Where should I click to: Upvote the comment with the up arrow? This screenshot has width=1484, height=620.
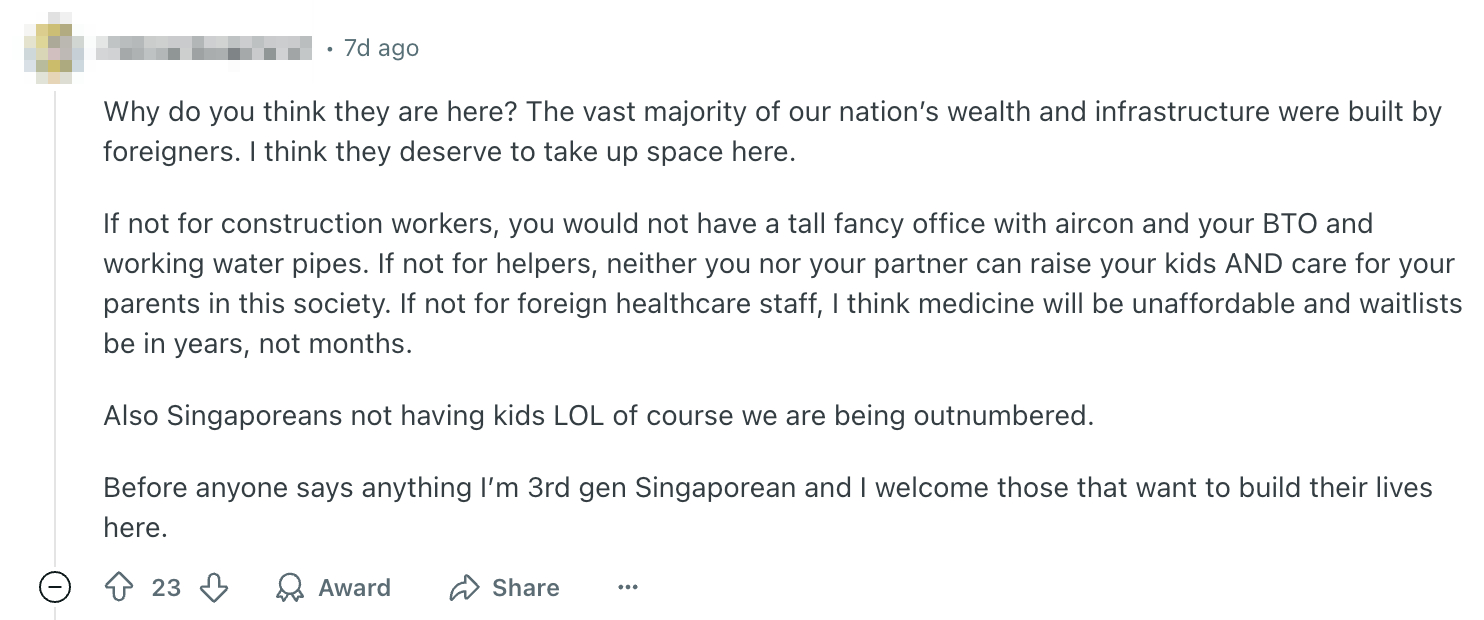[x=119, y=588]
